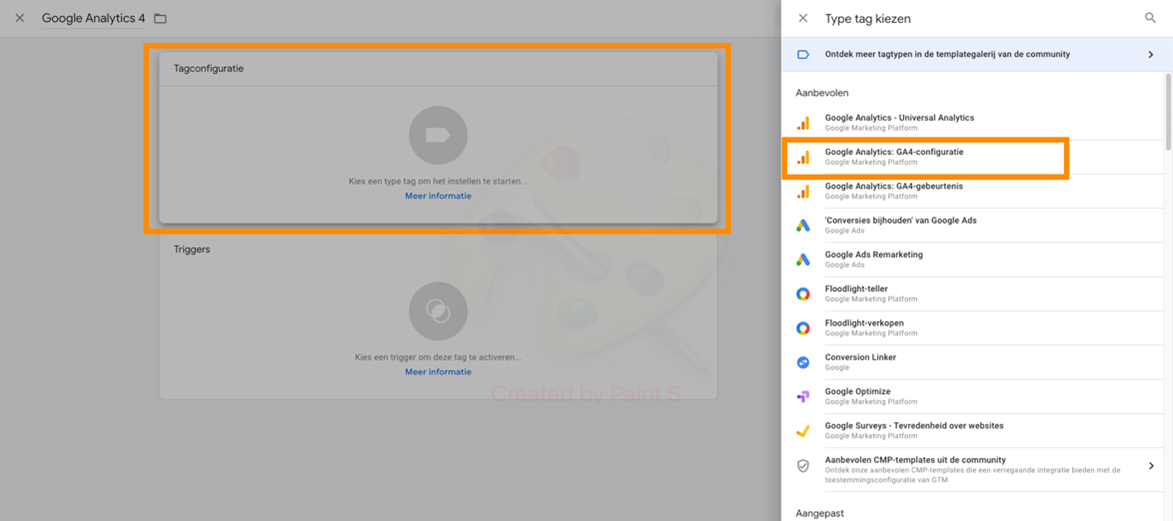Expand the CMP-templates chevron arrow
This screenshot has width=1173, height=521.
pos(1151,466)
